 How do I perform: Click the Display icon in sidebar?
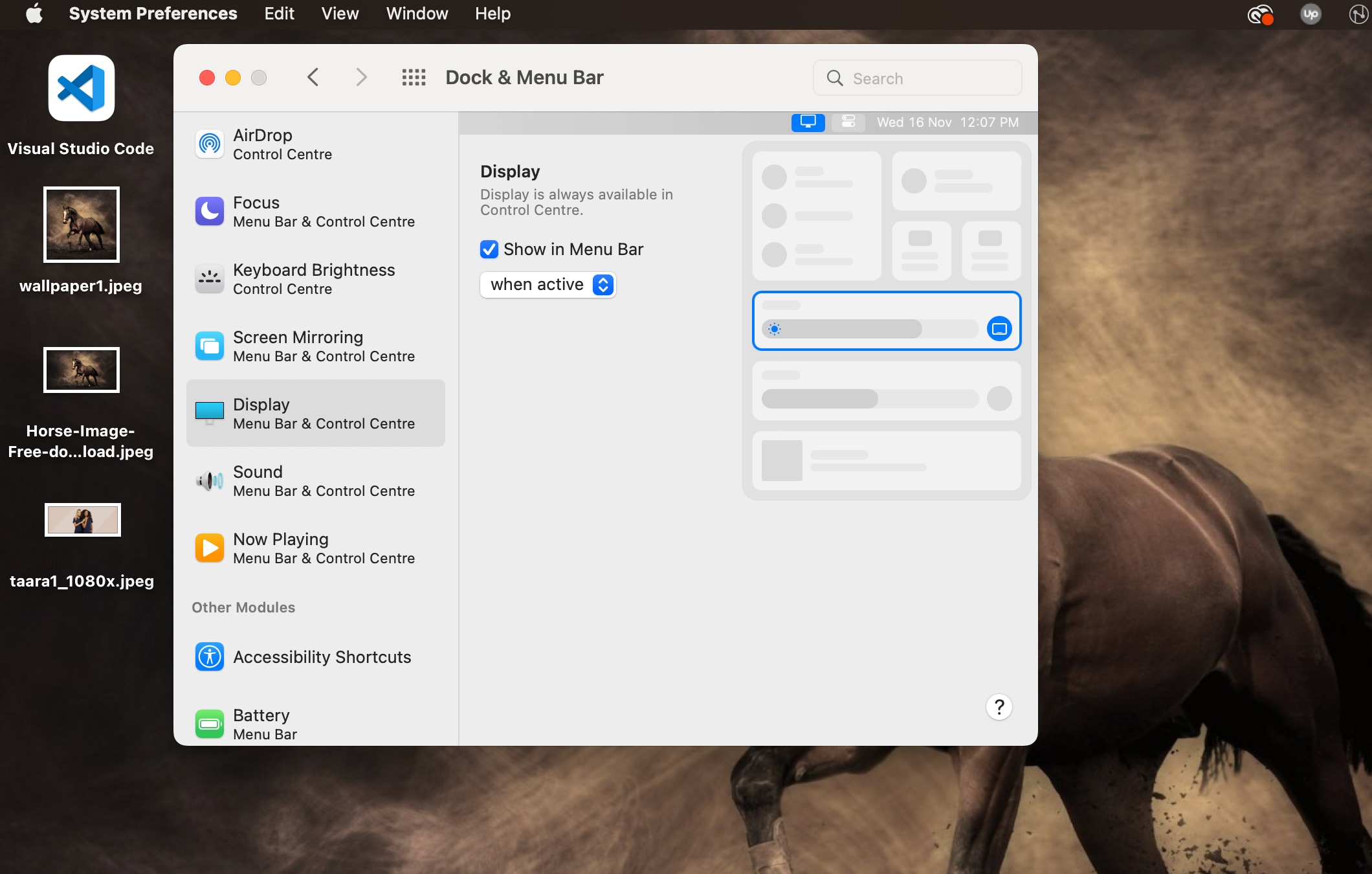(x=209, y=412)
